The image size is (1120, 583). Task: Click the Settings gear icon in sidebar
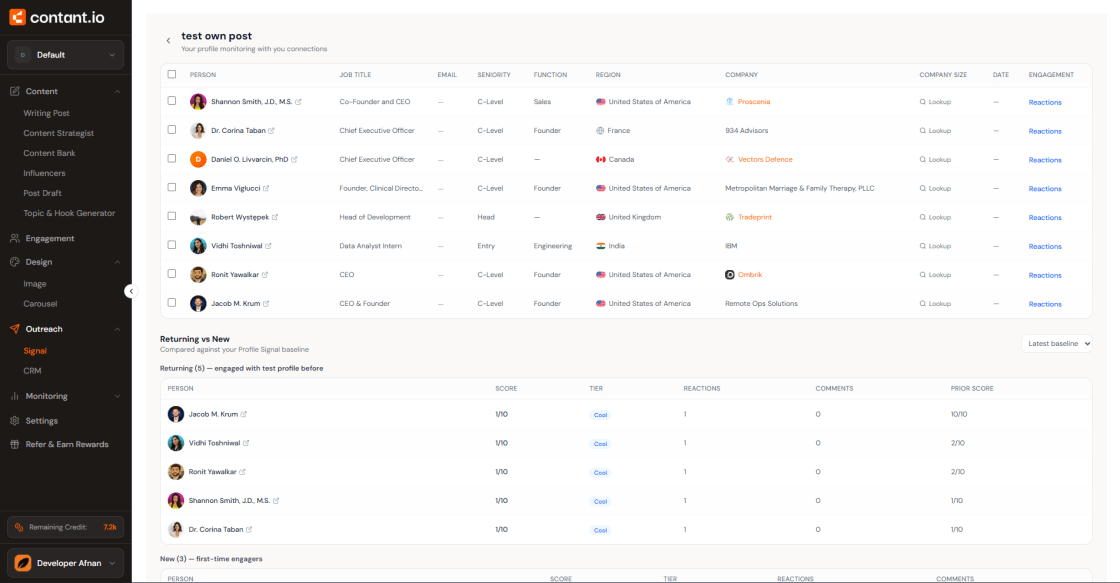pos(14,421)
